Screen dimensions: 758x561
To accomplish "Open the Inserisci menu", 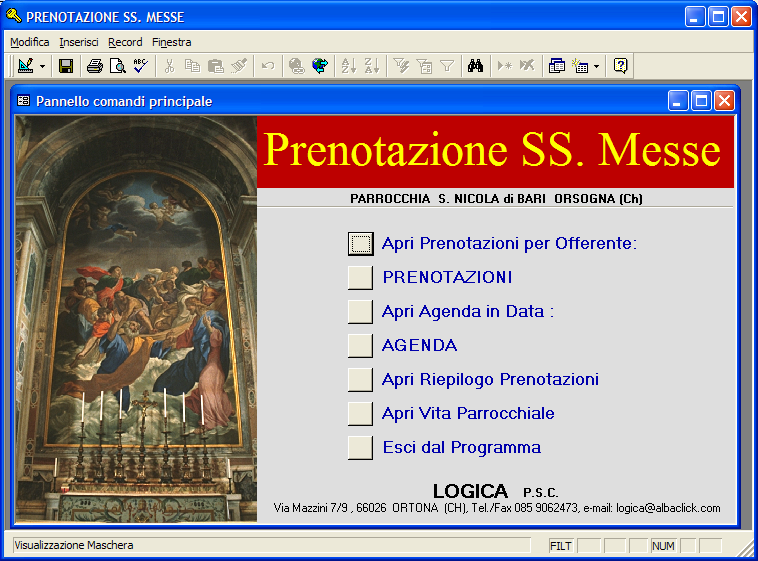I will click(79, 43).
